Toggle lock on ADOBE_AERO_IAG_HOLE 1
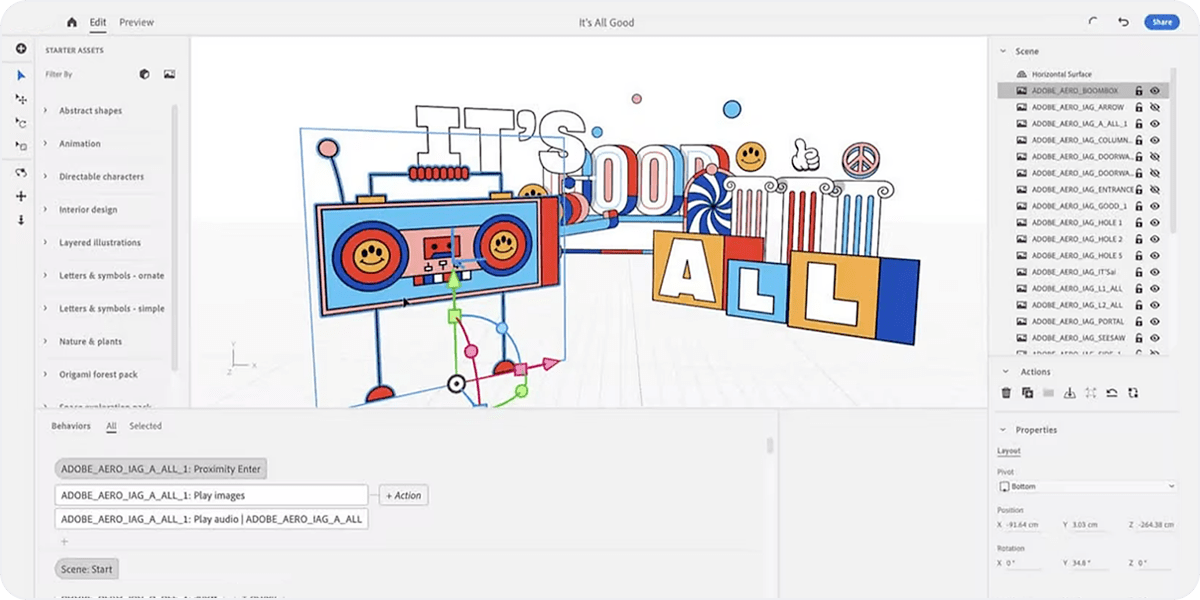Viewport: 1200px width, 600px height. point(1139,223)
